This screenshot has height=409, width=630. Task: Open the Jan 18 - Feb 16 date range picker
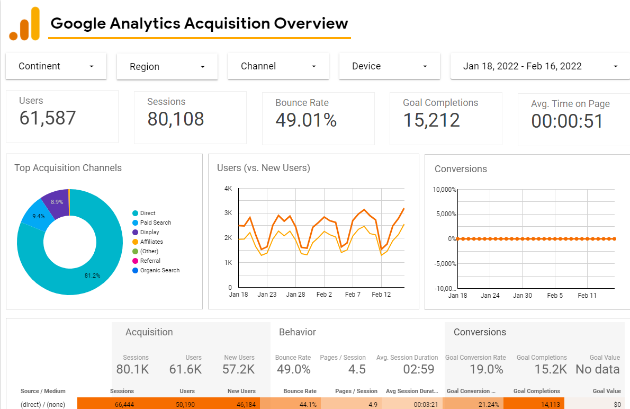point(540,66)
